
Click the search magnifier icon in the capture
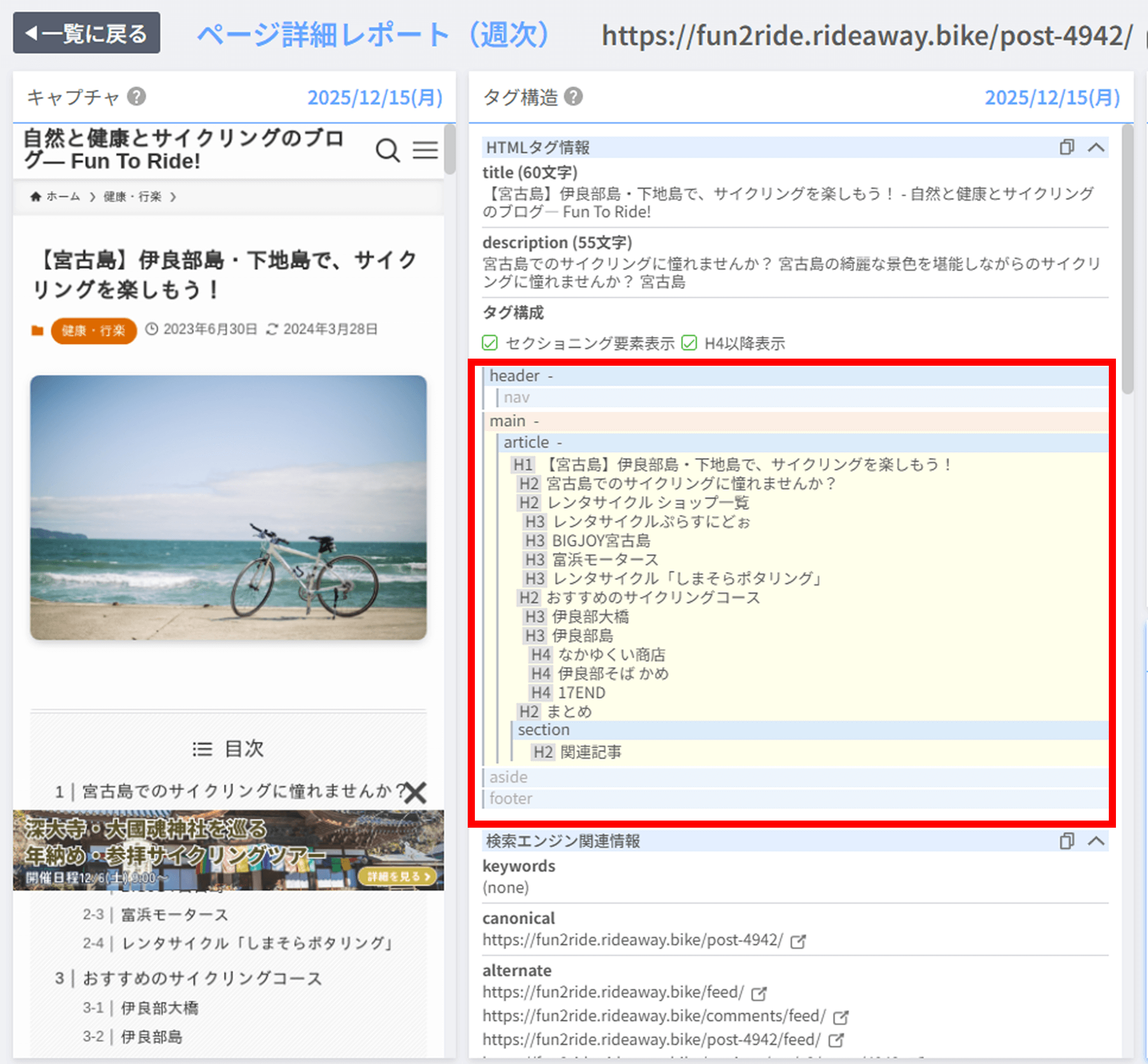coord(388,150)
